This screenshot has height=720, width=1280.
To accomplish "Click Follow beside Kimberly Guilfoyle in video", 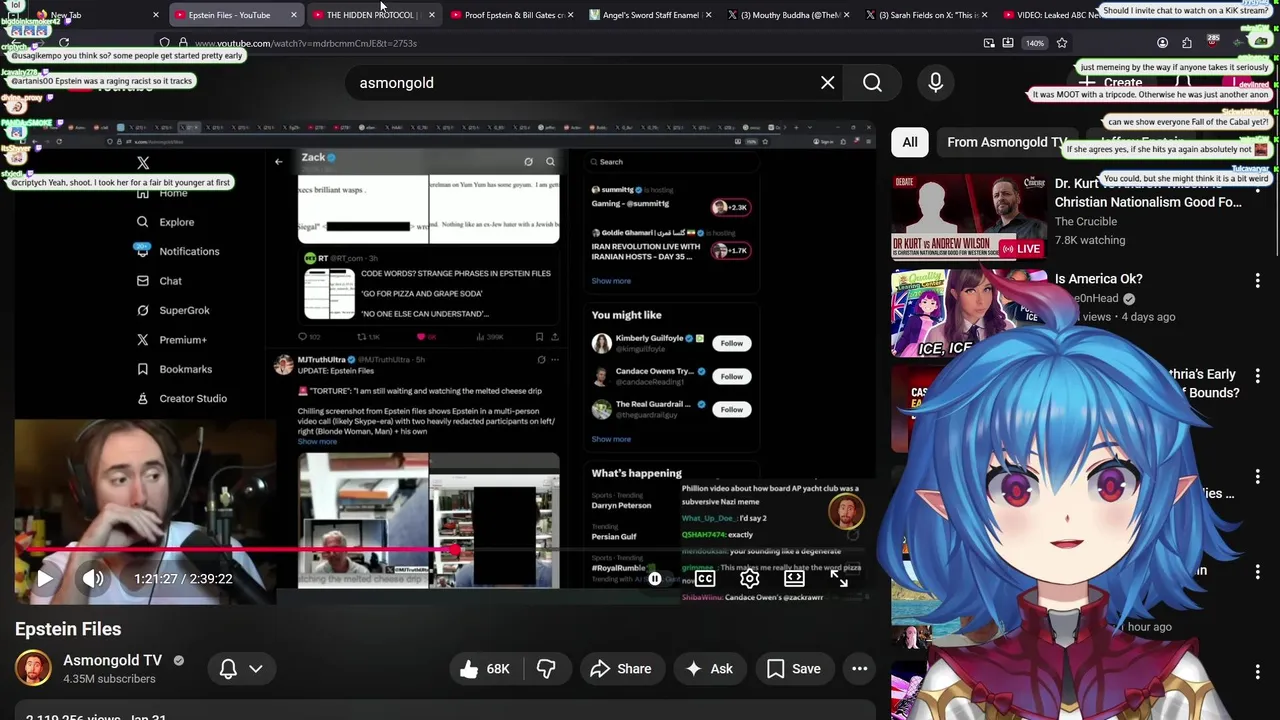I will pyautogui.click(x=732, y=343).
